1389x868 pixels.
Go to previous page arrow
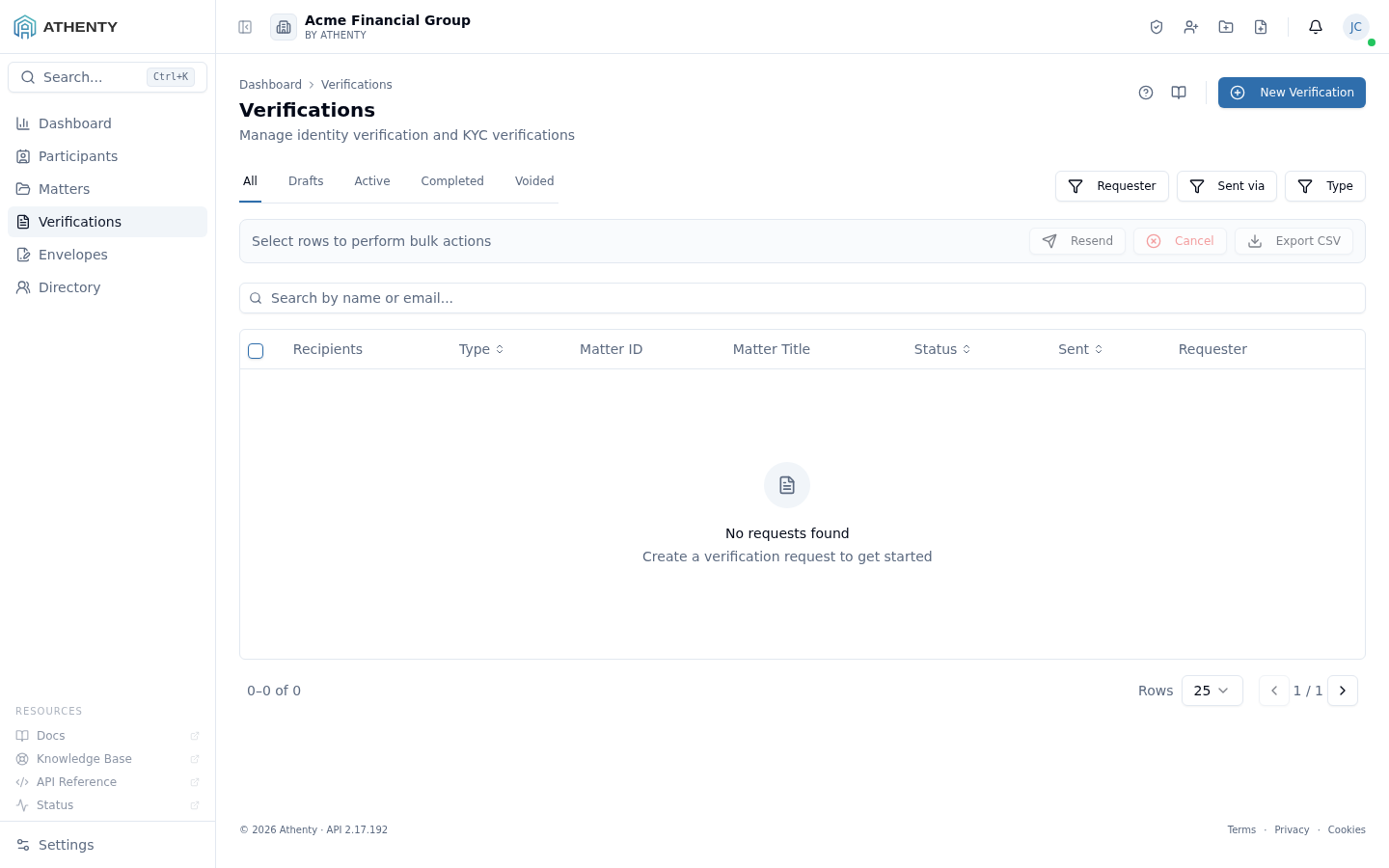[1274, 691]
